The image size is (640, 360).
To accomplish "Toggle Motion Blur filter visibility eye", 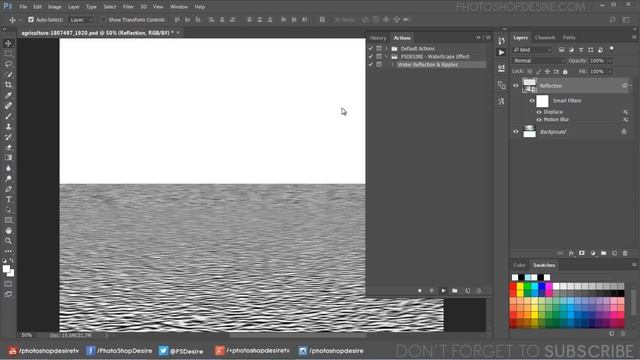I will pyautogui.click(x=539, y=120).
